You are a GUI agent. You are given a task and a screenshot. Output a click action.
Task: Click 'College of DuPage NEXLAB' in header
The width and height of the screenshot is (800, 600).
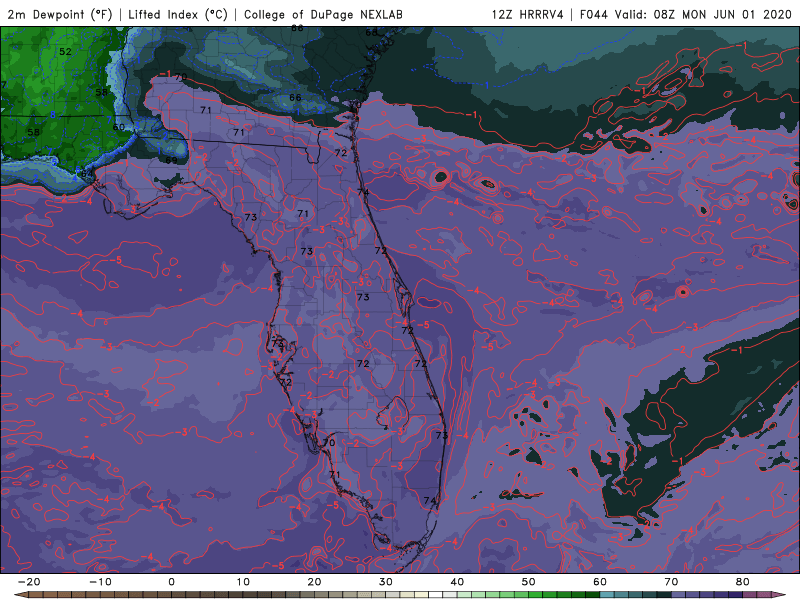(323, 15)
